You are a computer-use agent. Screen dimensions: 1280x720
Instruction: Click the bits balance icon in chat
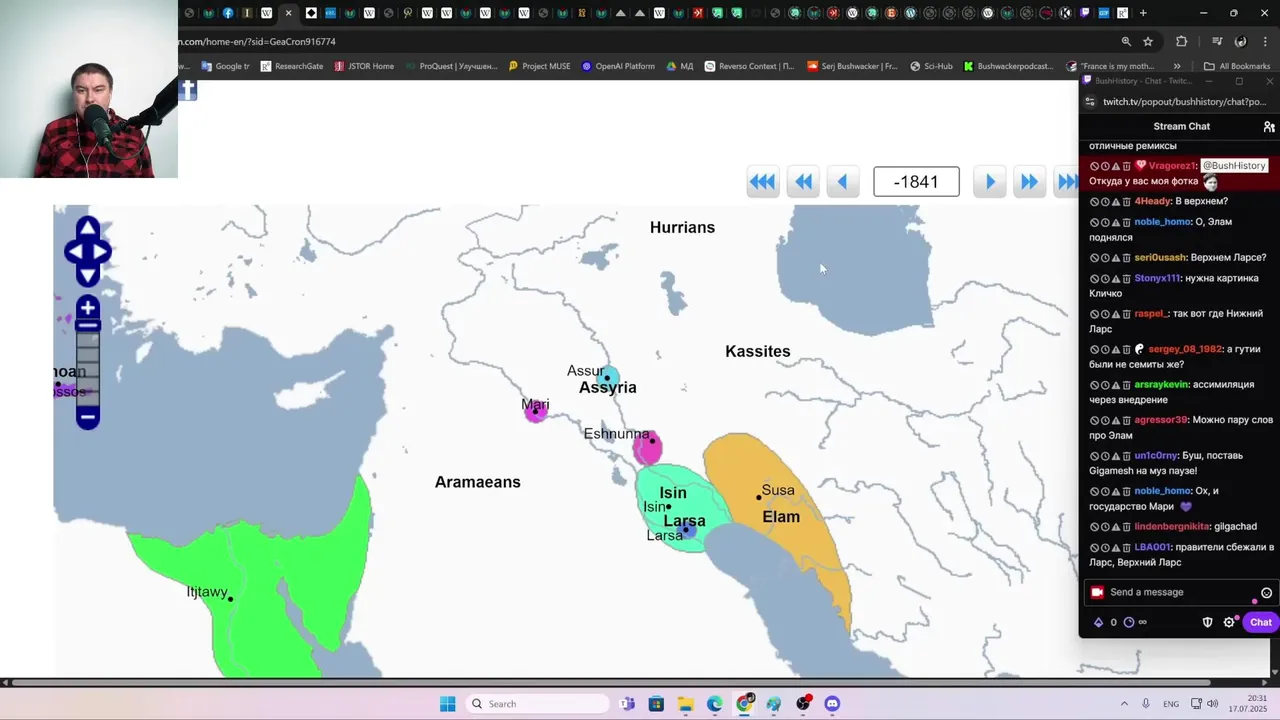[1098, 622]
